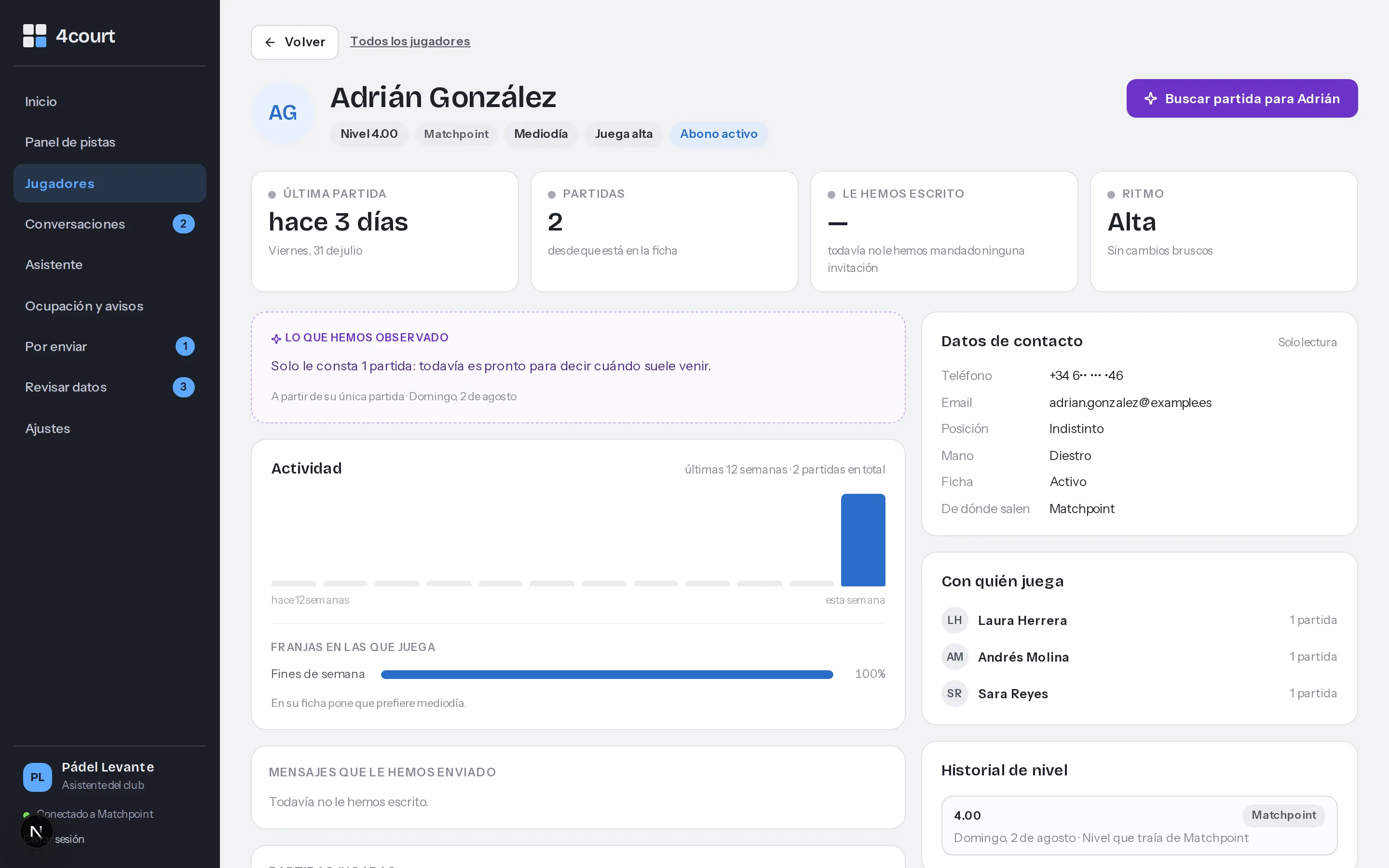This screenshot has width=1389, height=868.
Task: Click the Solo lectura label
Action: [1307, 342]
